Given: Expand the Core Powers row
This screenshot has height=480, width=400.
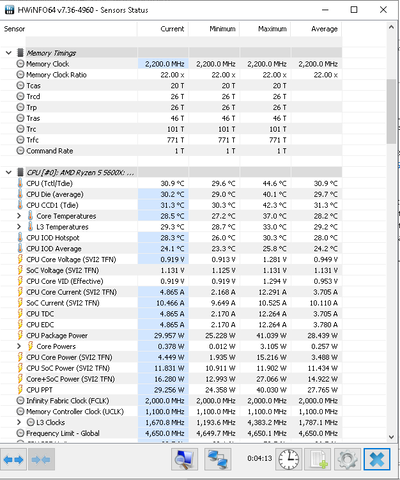Looking at the screenshot, I should [19, 346].
